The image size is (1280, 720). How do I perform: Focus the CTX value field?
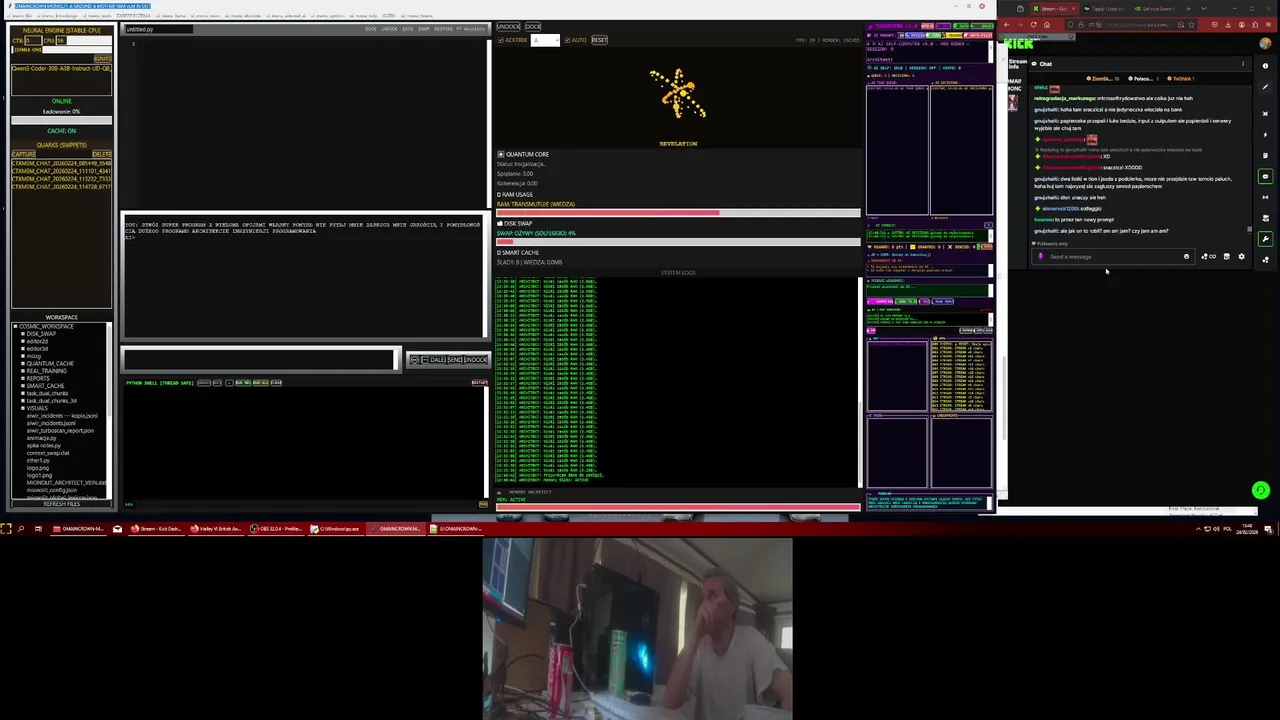coord(33,40)
